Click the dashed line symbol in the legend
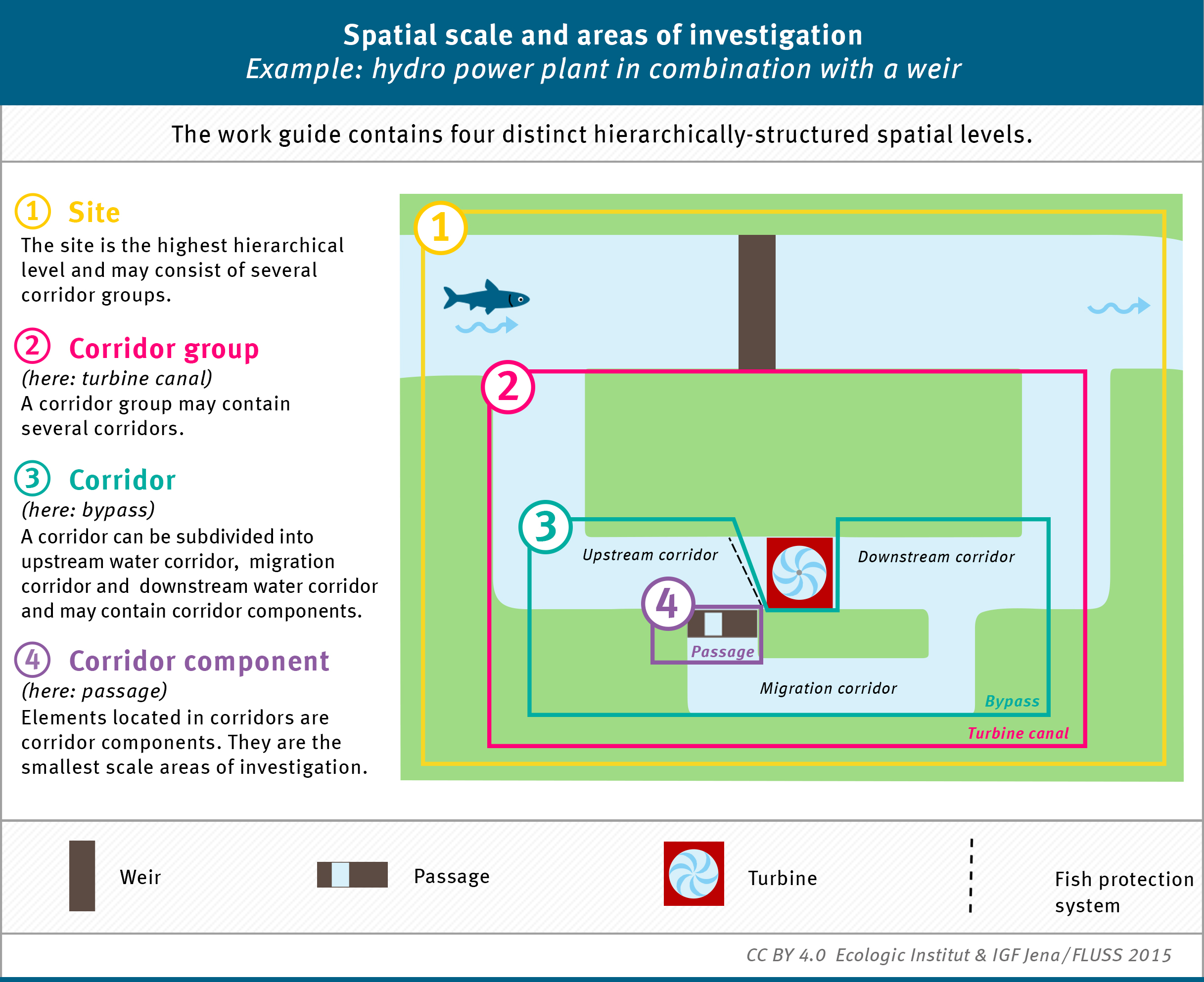This screenshot has width=1204, height=982. (x=971, y=876)
